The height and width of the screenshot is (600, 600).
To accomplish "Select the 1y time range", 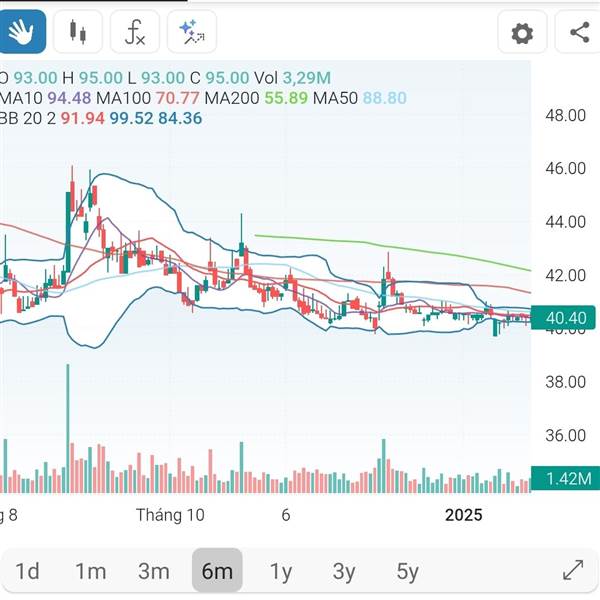I will pyautogui.click(x=280, y=571).
